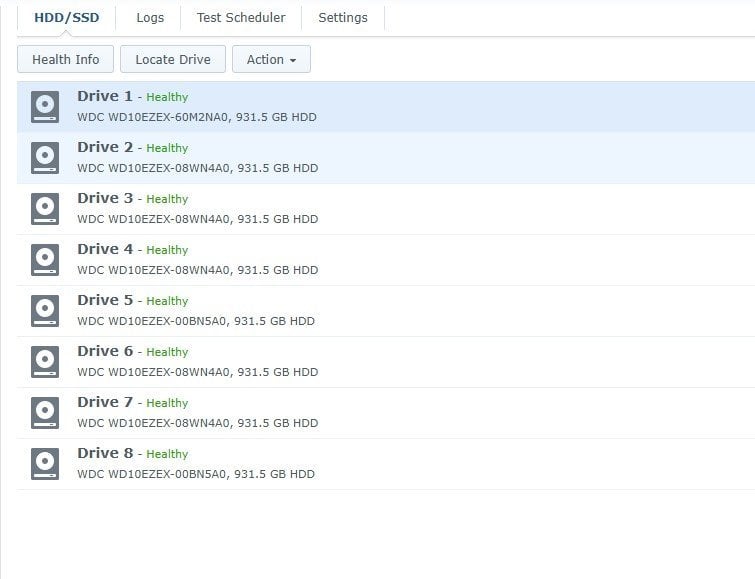
Task: Click Drive 2's Healthy status label
Action: pos(167,148)
